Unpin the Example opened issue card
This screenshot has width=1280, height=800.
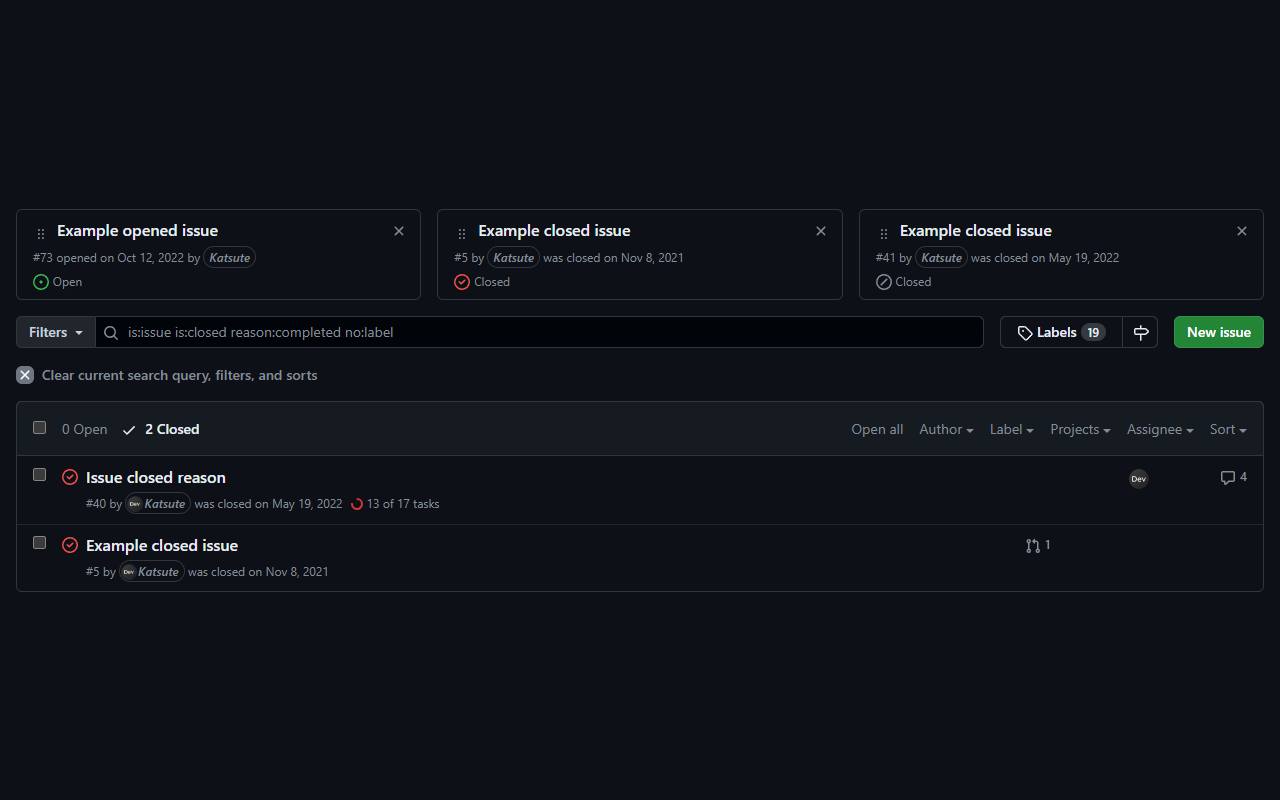(399, 231)
